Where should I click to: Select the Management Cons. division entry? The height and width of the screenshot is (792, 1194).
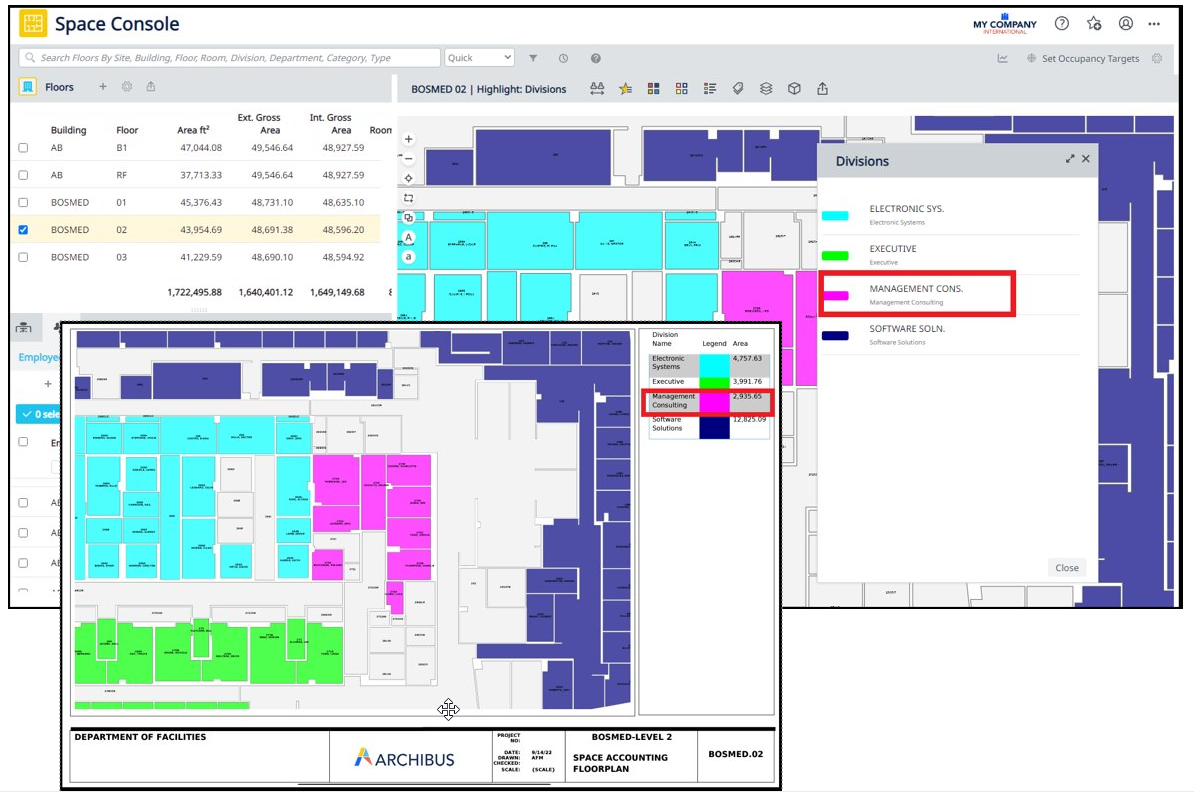[x=915, y=294]
